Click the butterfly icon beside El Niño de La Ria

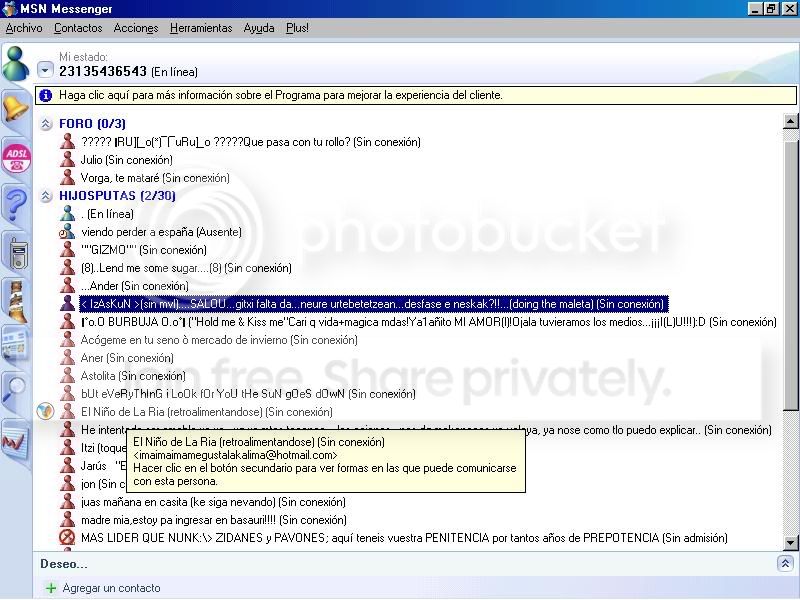pyautogui.click(x=45, y=411)
